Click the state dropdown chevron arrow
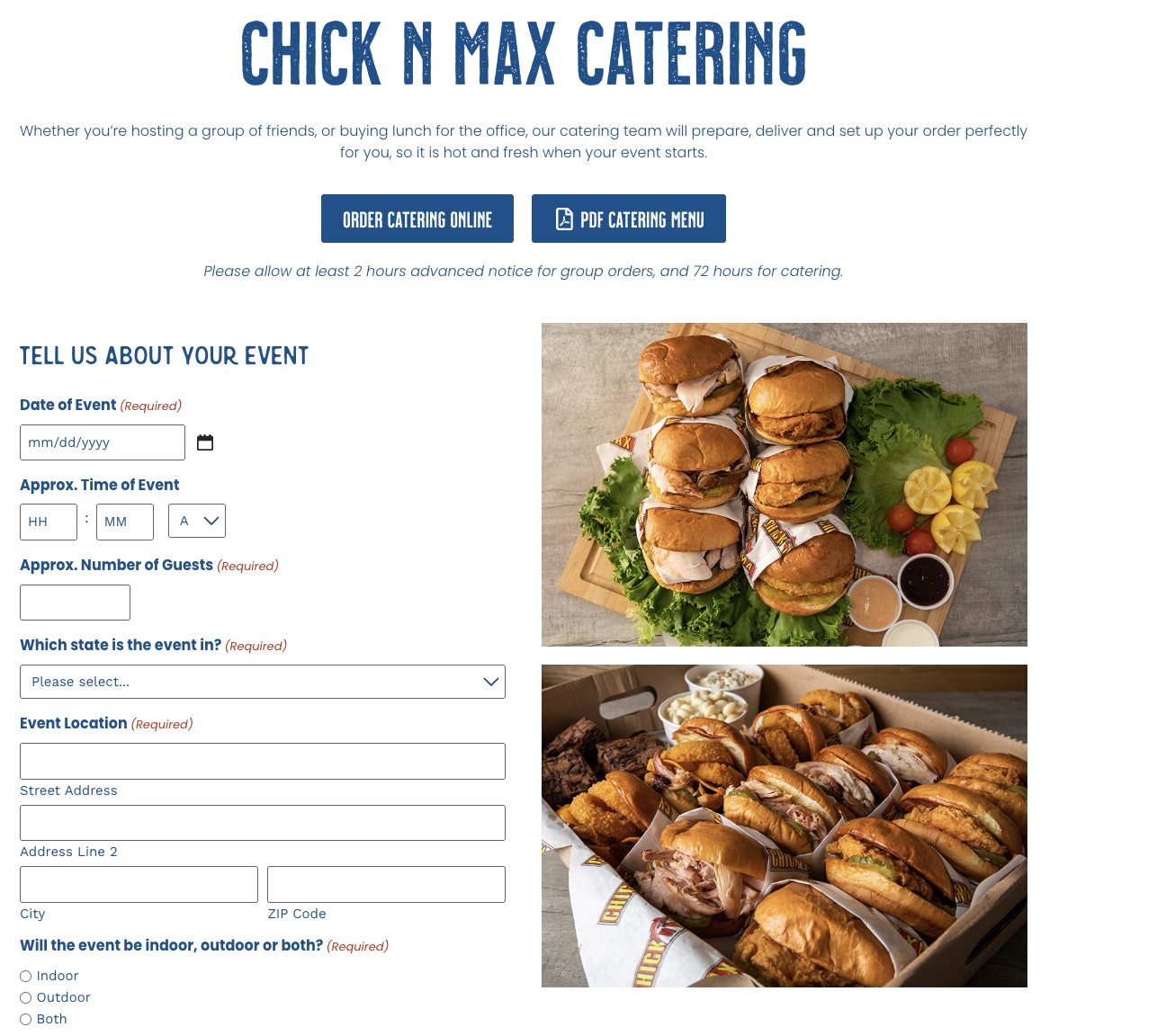 tap(490, 682)
